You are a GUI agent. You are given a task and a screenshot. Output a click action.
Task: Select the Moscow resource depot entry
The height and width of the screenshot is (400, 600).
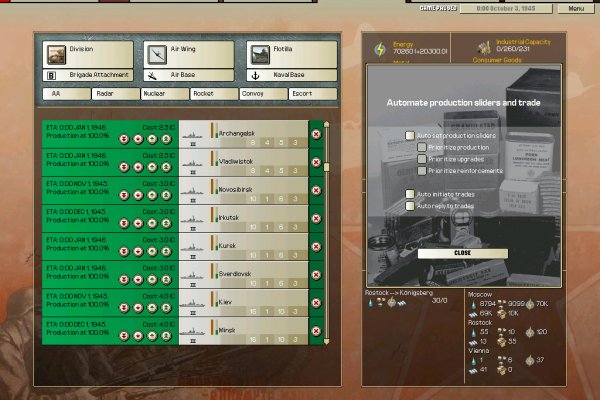[510, 305]
